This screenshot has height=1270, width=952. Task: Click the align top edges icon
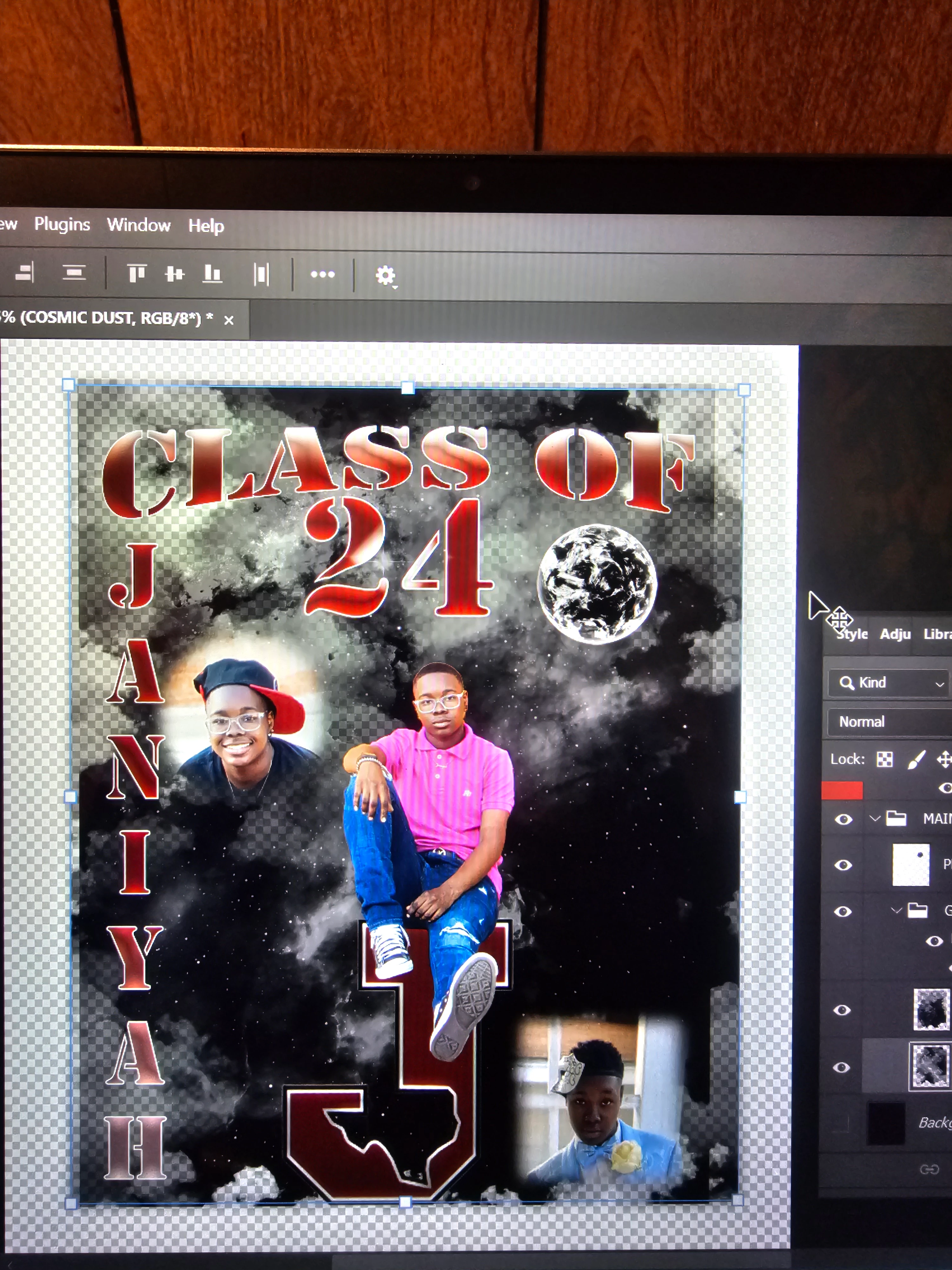click(x=136, y=273)
